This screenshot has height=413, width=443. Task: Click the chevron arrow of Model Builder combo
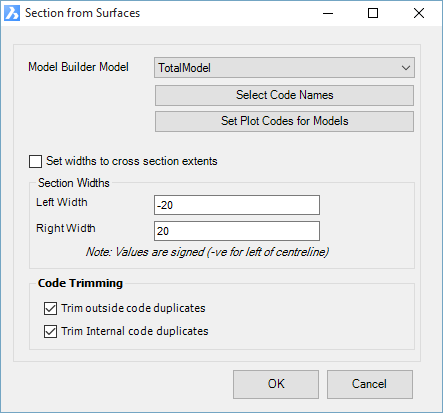pyautogui.click(x=406, y=68)
